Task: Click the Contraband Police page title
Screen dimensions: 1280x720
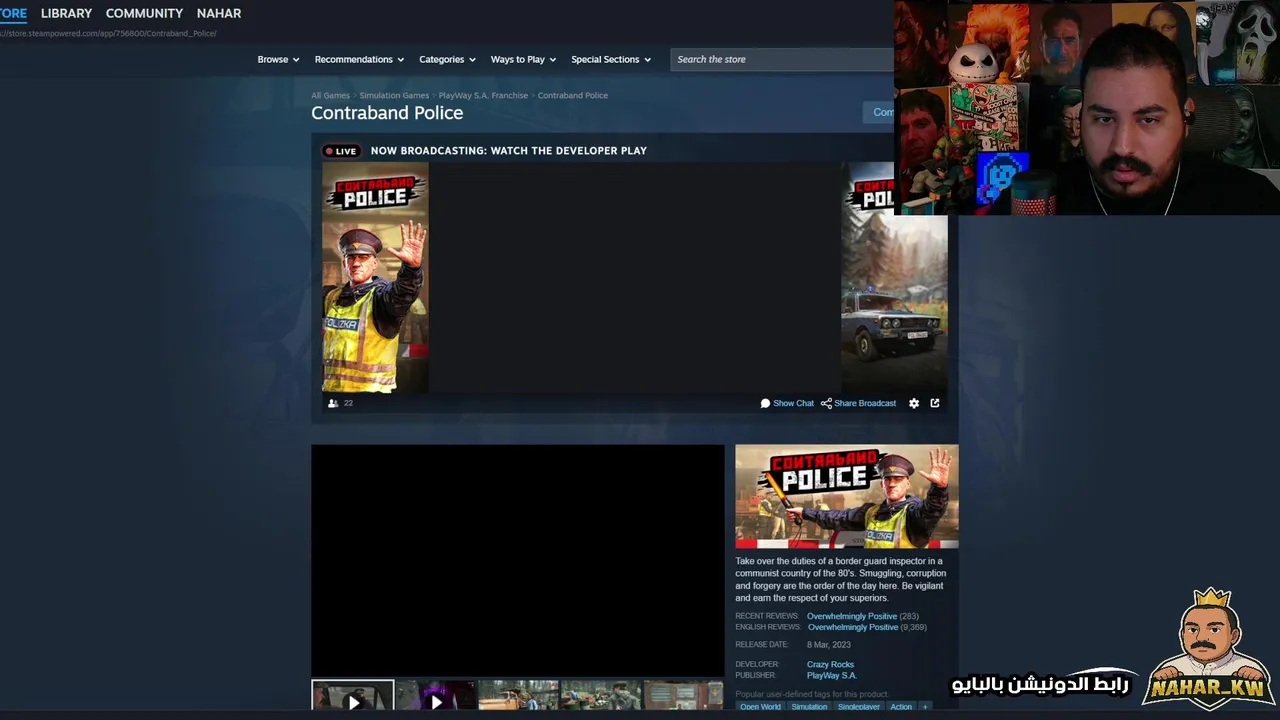Action: (387, 113)
